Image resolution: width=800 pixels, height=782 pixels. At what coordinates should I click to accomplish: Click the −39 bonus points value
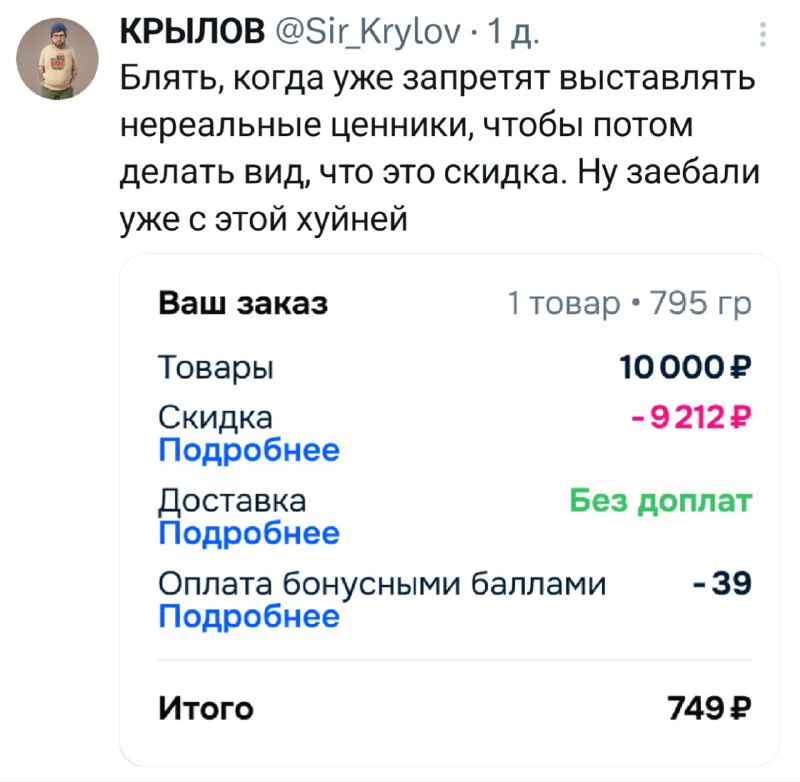pyautogui.click(x=722, y=584)
